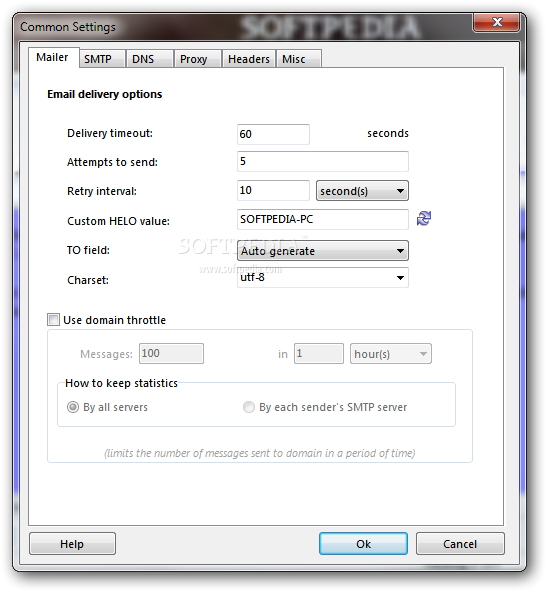This screenshot has width=547, height=592.
Task: Click the 'Charset:' label
Action: click(88, 280)
